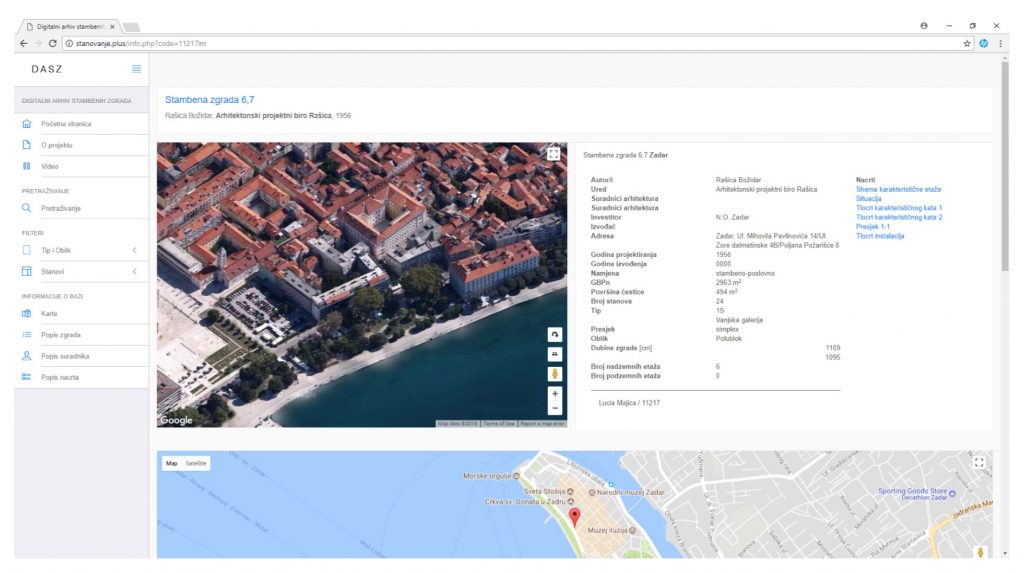This screenshot has height=573, width=1024.
Task: Click the Google logo on aerial view
Action: (x=177, y=420)
